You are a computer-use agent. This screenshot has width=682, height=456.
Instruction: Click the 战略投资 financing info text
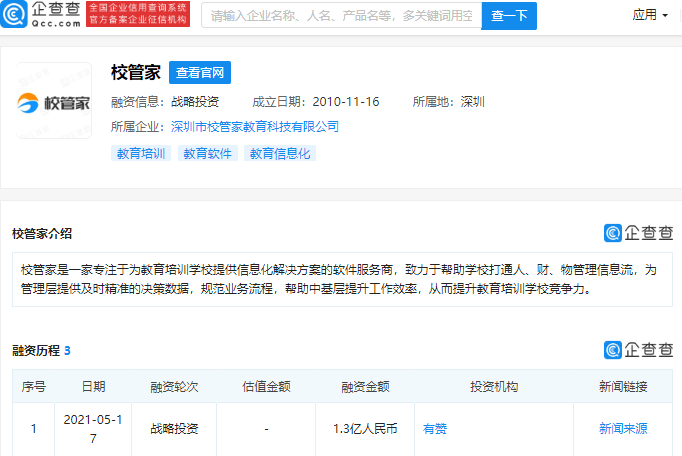click(x=195, y=102)
